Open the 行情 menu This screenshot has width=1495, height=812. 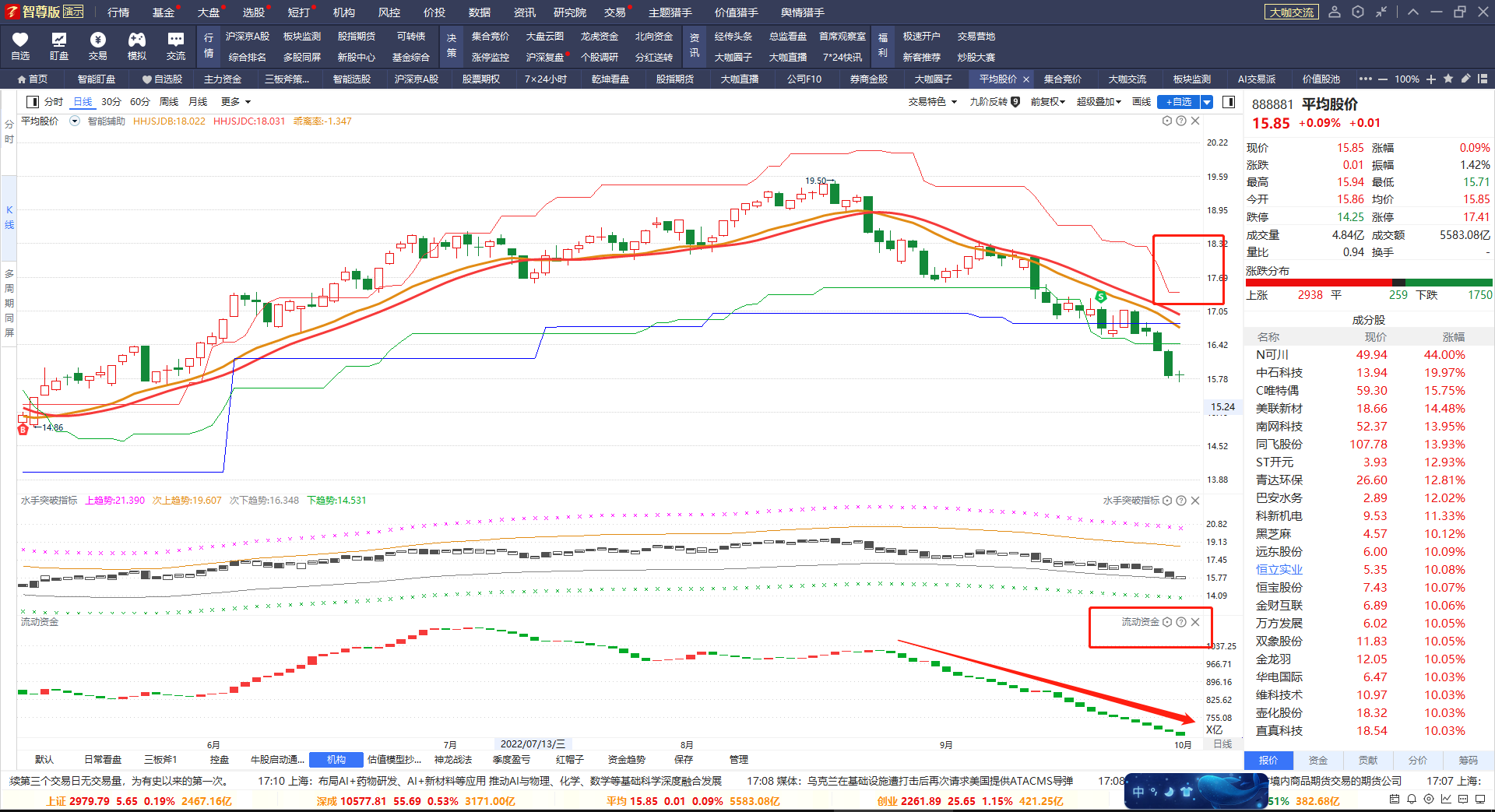pyautogui.click(x=118, y=12)
